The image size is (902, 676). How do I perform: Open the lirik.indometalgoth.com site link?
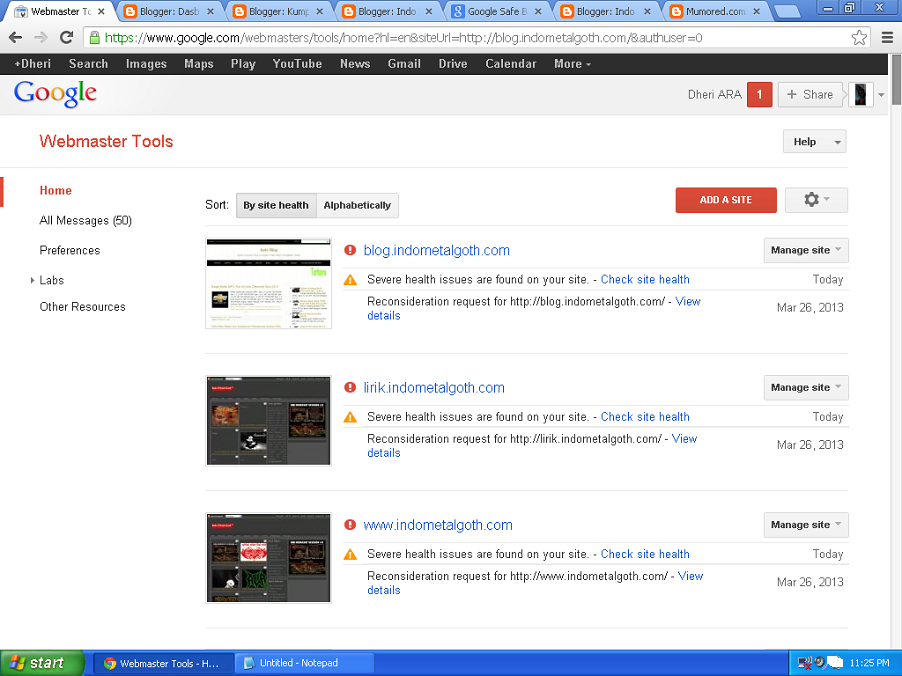tap(434, 388)
